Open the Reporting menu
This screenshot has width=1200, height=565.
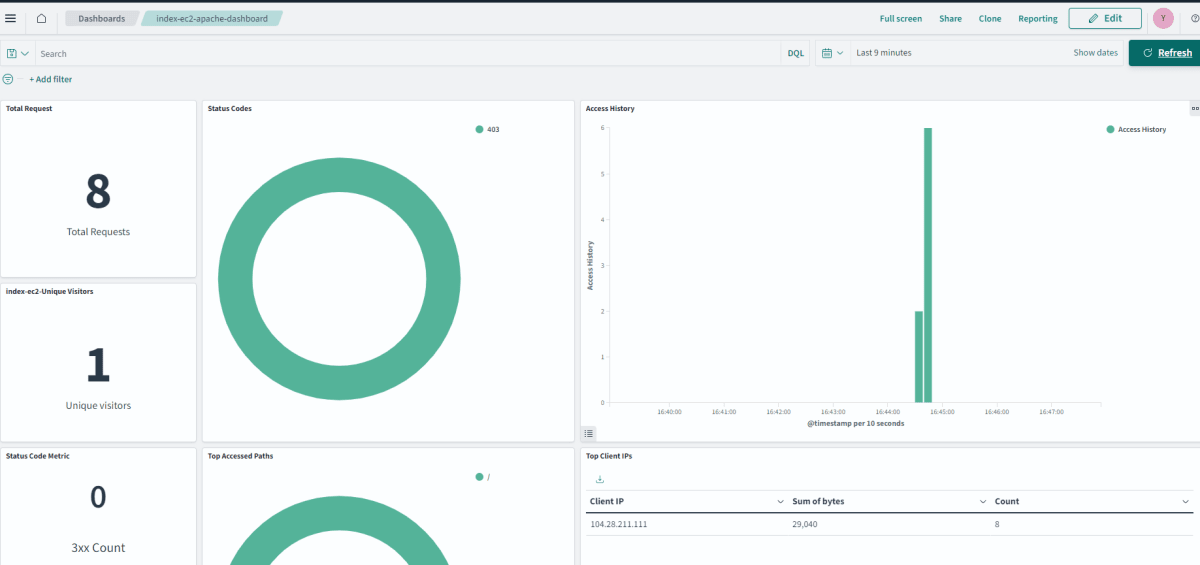pos(1038,19)
